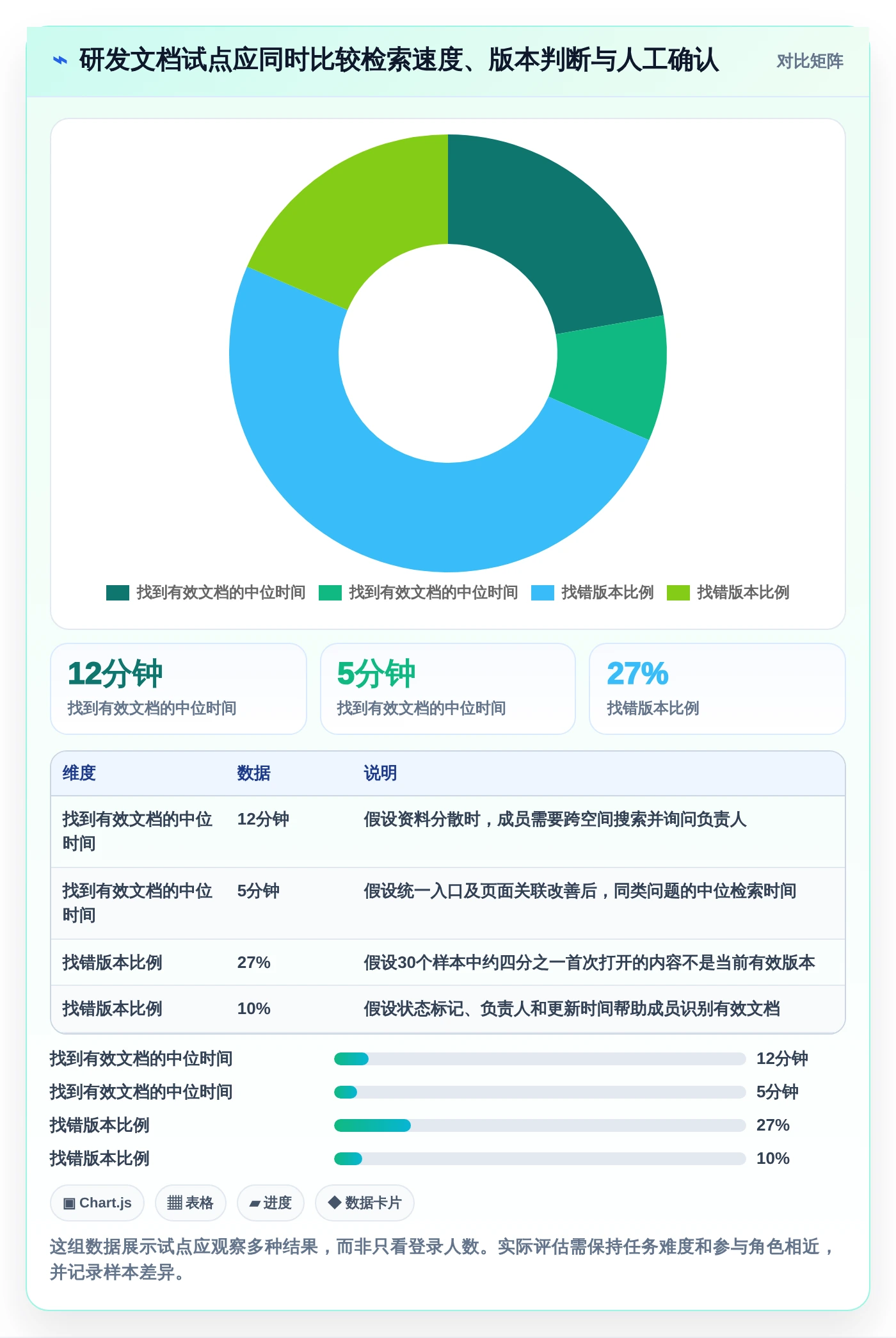This screenshot has width=896, height=1338.
Task: Click the 进度 tag chip
Action: pos(271,1203)
